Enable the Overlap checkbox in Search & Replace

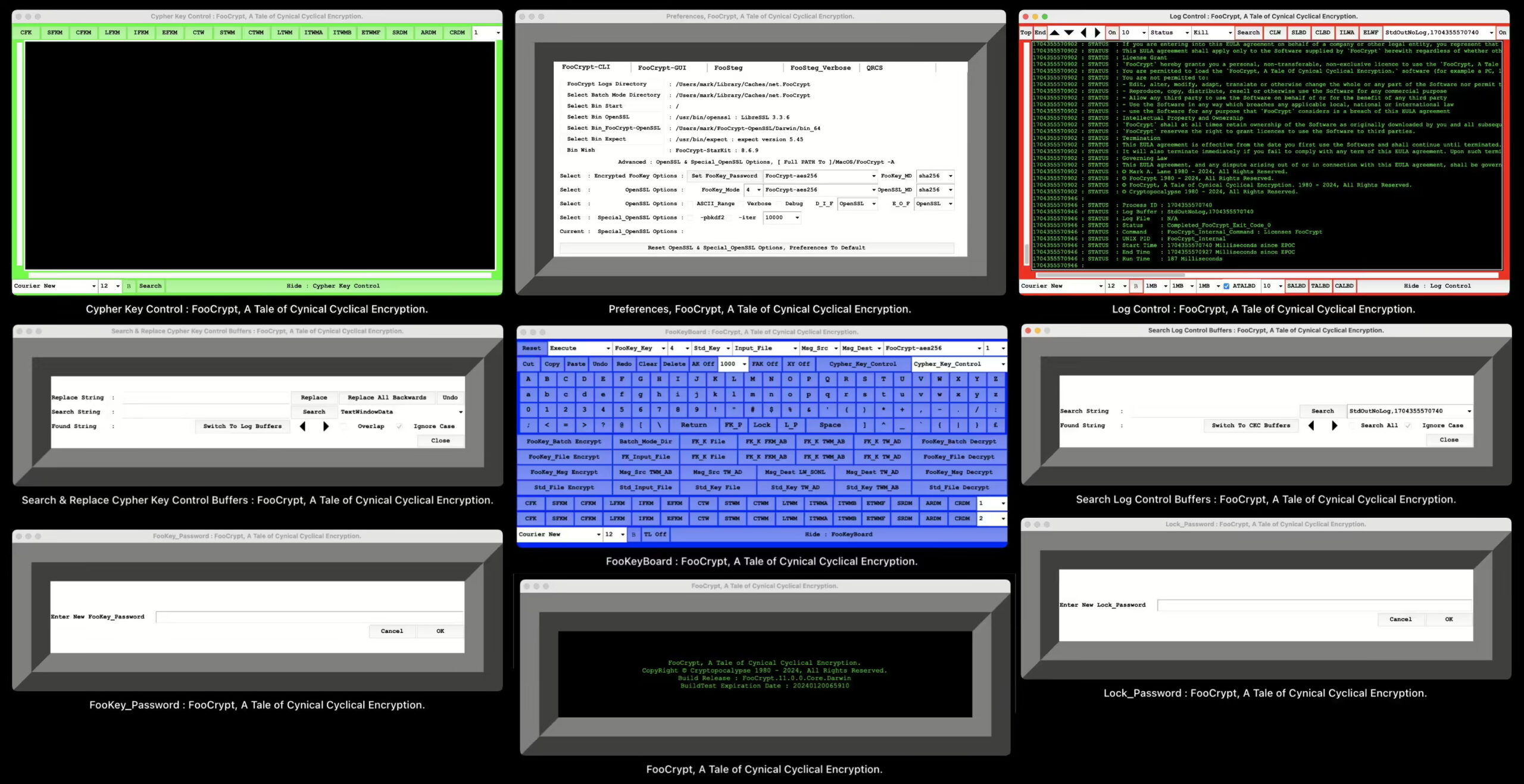click(345, 426)
